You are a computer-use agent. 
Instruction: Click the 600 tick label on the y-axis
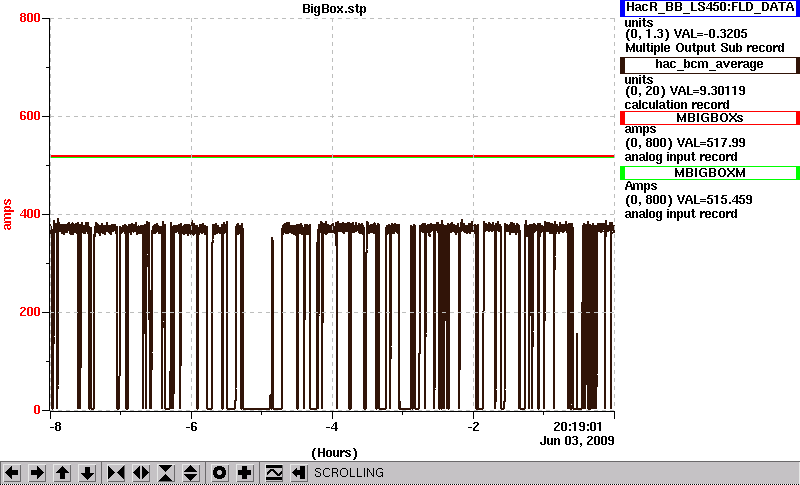pyautogui.click(x=30, y=116)
